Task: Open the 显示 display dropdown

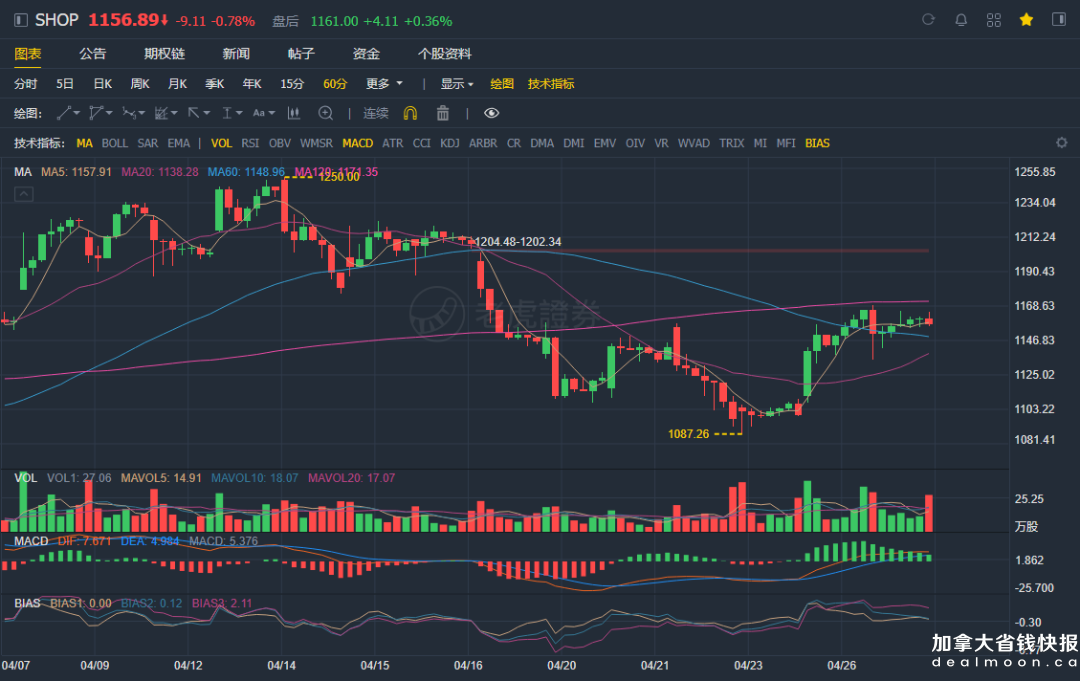Action: (458, 84)
